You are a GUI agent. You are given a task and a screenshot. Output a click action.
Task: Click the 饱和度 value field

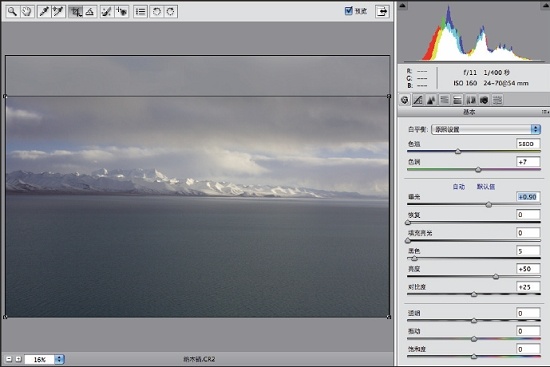coord(528,349)
